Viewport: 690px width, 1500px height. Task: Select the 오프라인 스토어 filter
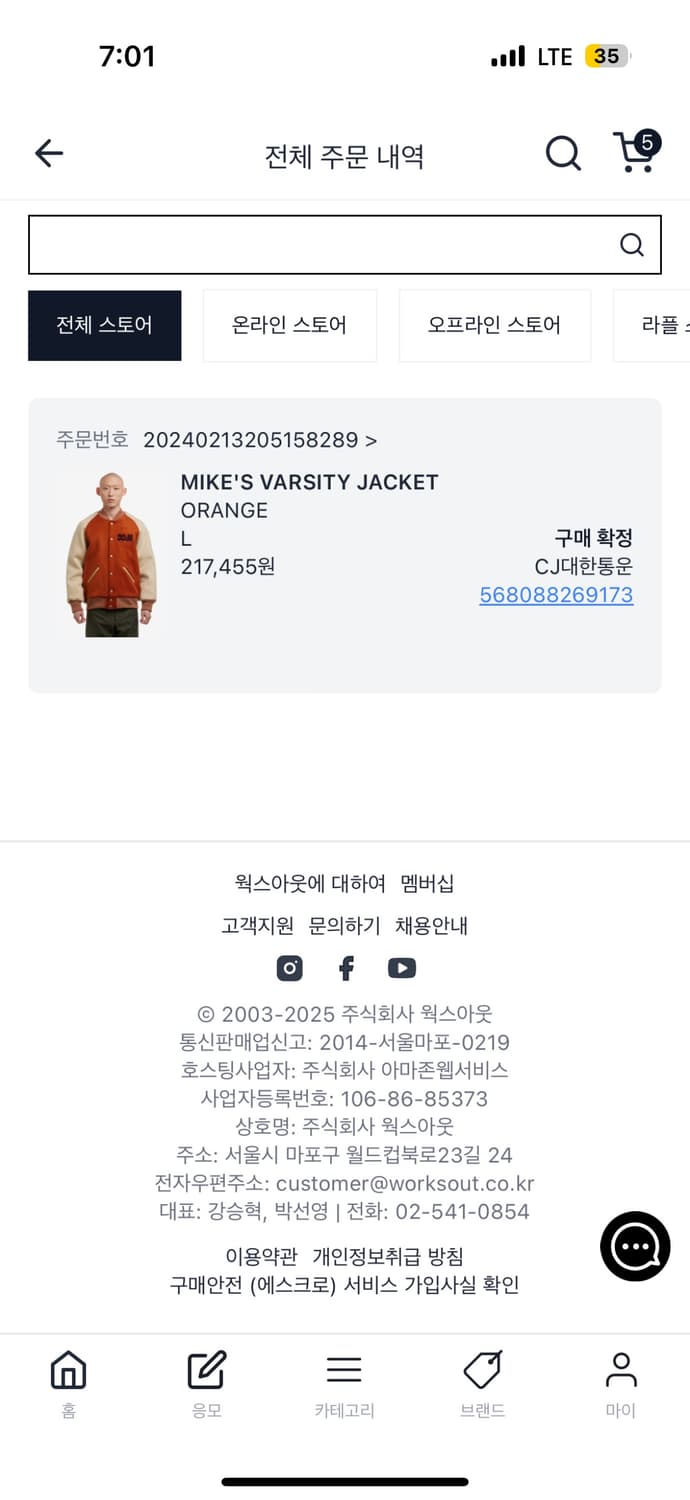pyautogui.click(x=494, y=325)
